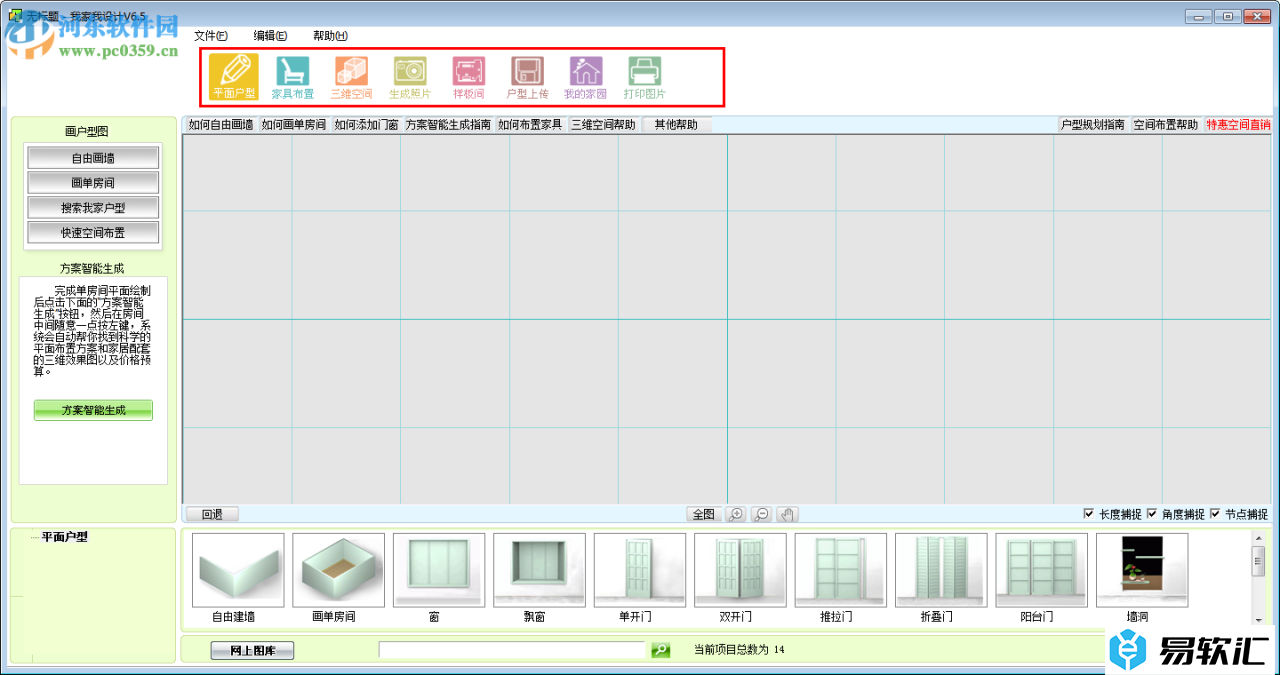Open 我的家园 my home icon

(585, 78)
